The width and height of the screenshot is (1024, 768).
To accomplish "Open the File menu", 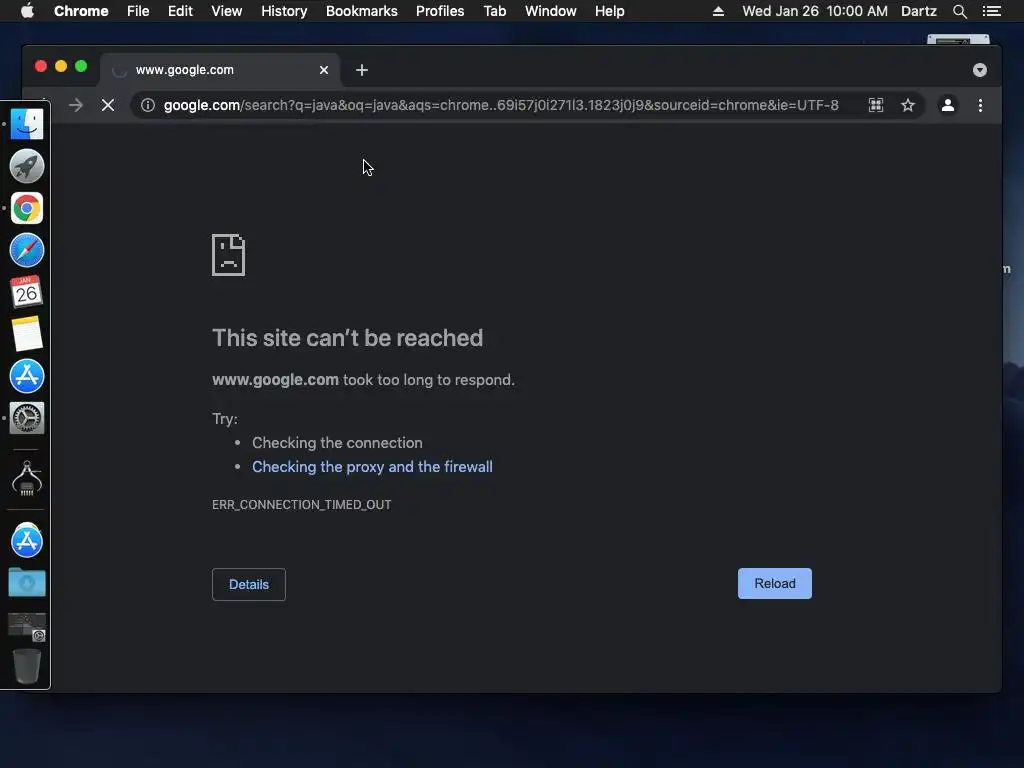I will coord(138,11).
